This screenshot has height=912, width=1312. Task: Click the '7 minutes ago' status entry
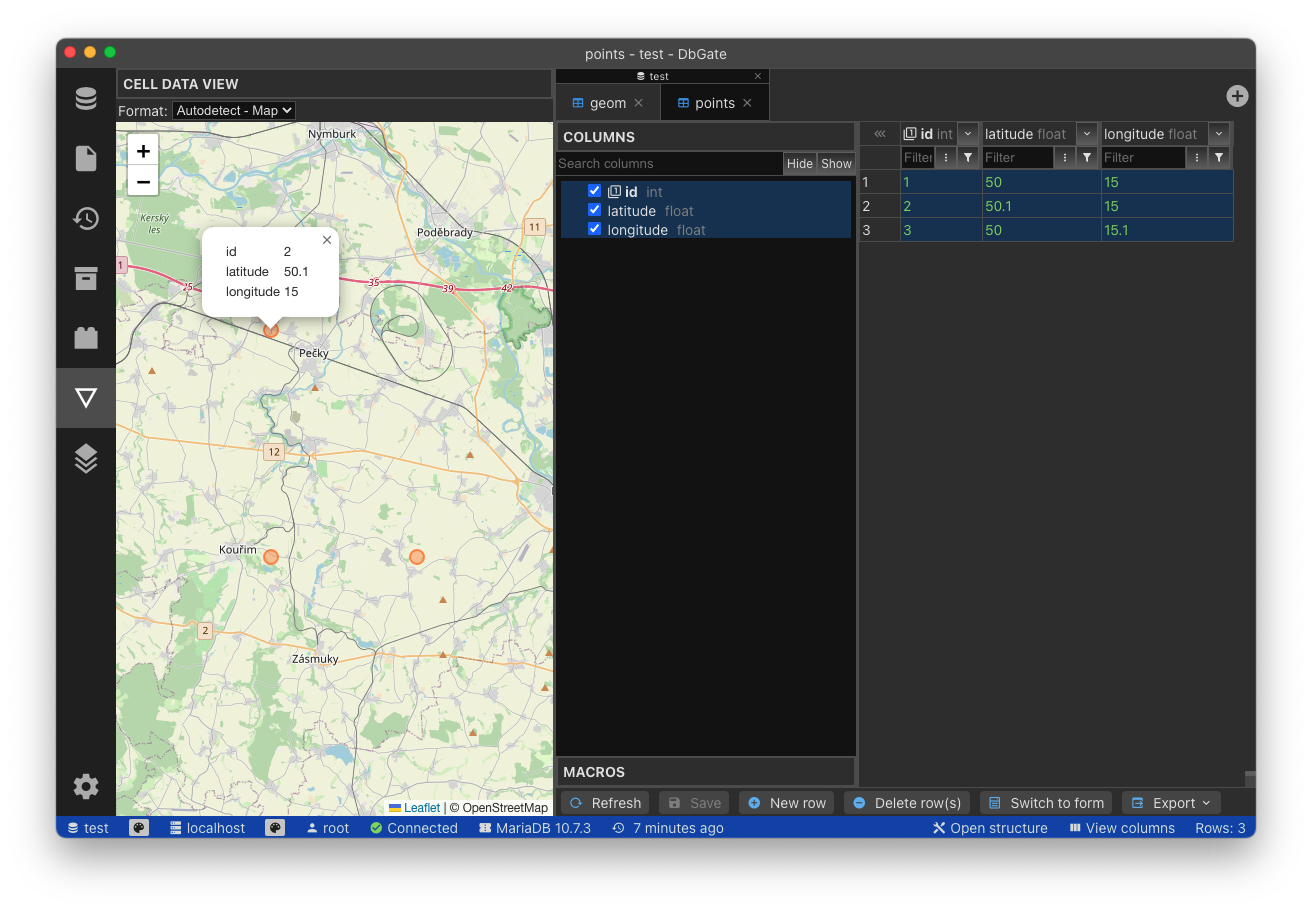668,828
